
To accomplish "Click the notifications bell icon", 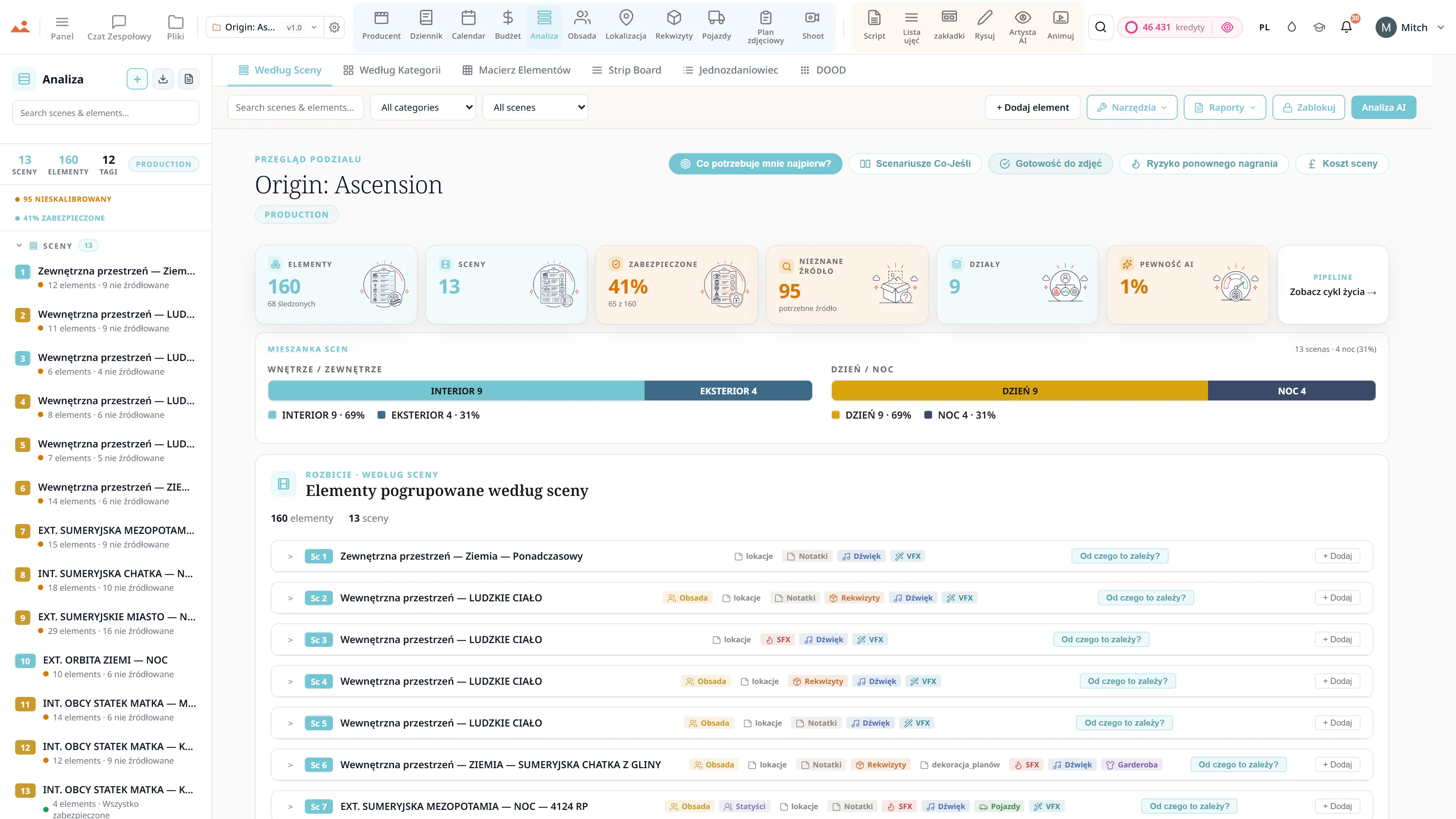I will 1346,27.
